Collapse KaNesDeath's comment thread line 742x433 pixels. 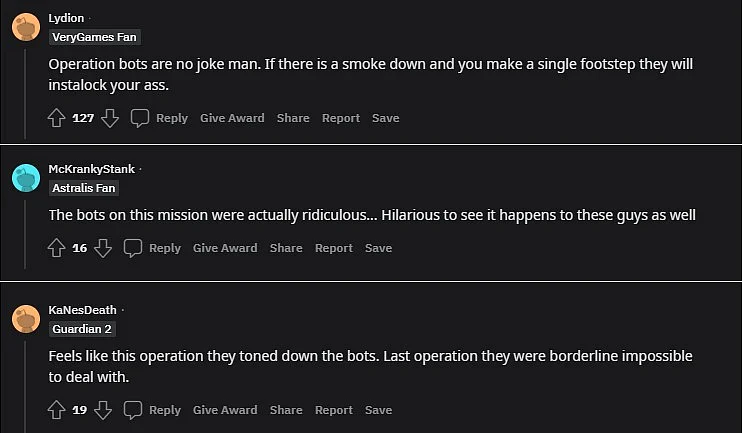click(x=25, y=387)
